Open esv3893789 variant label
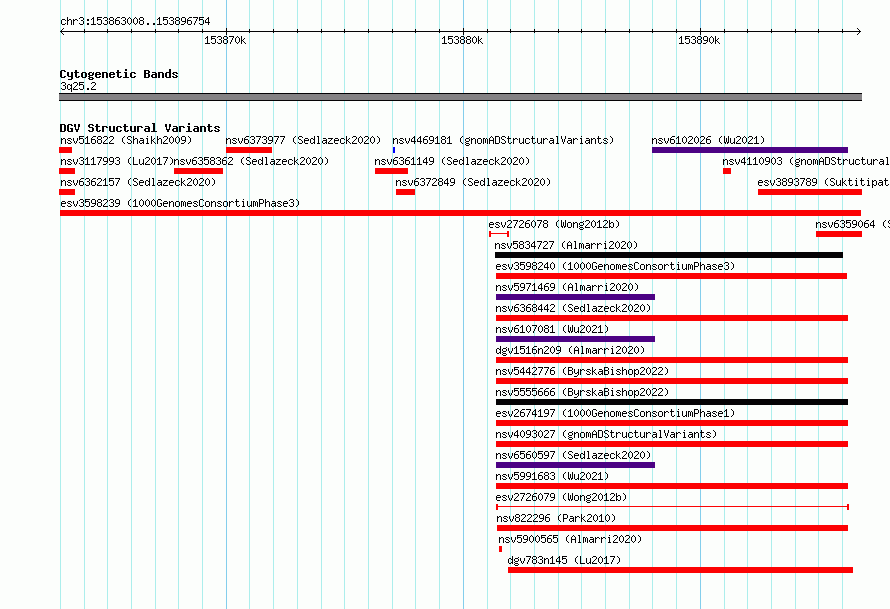The height and width of the screenshot is (609, 890). [x=823, y=182]
